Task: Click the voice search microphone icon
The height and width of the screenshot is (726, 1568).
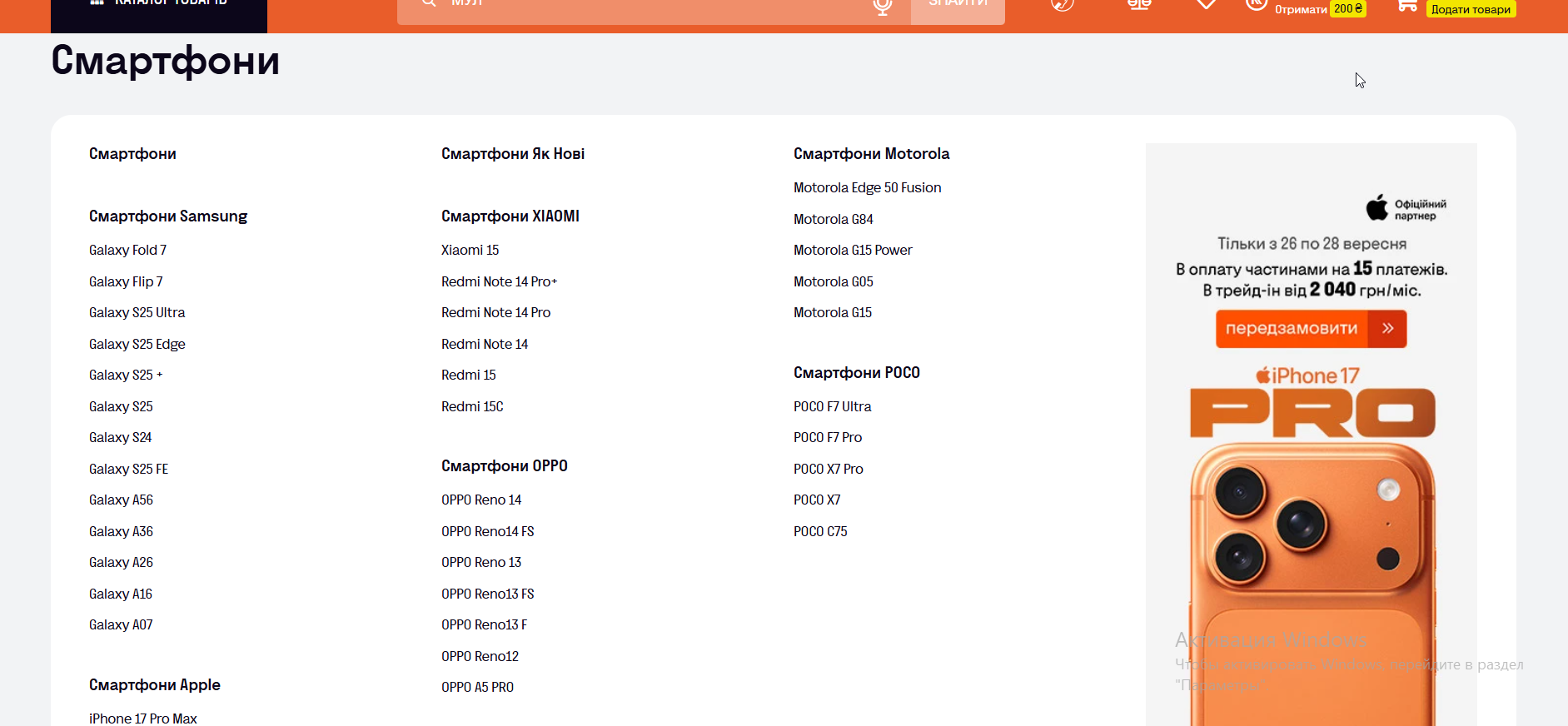Action: (x=883, y=6)
